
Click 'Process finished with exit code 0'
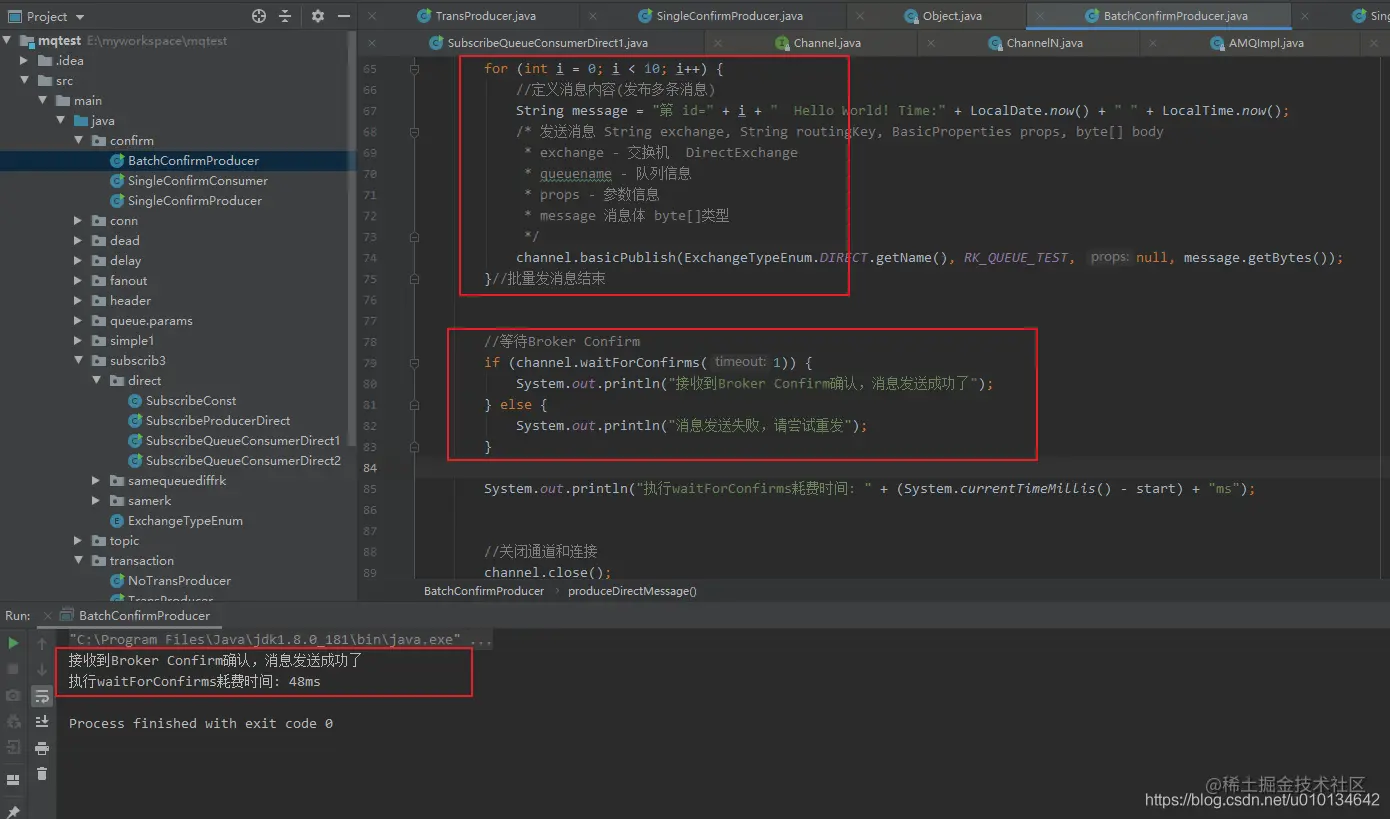201,723
